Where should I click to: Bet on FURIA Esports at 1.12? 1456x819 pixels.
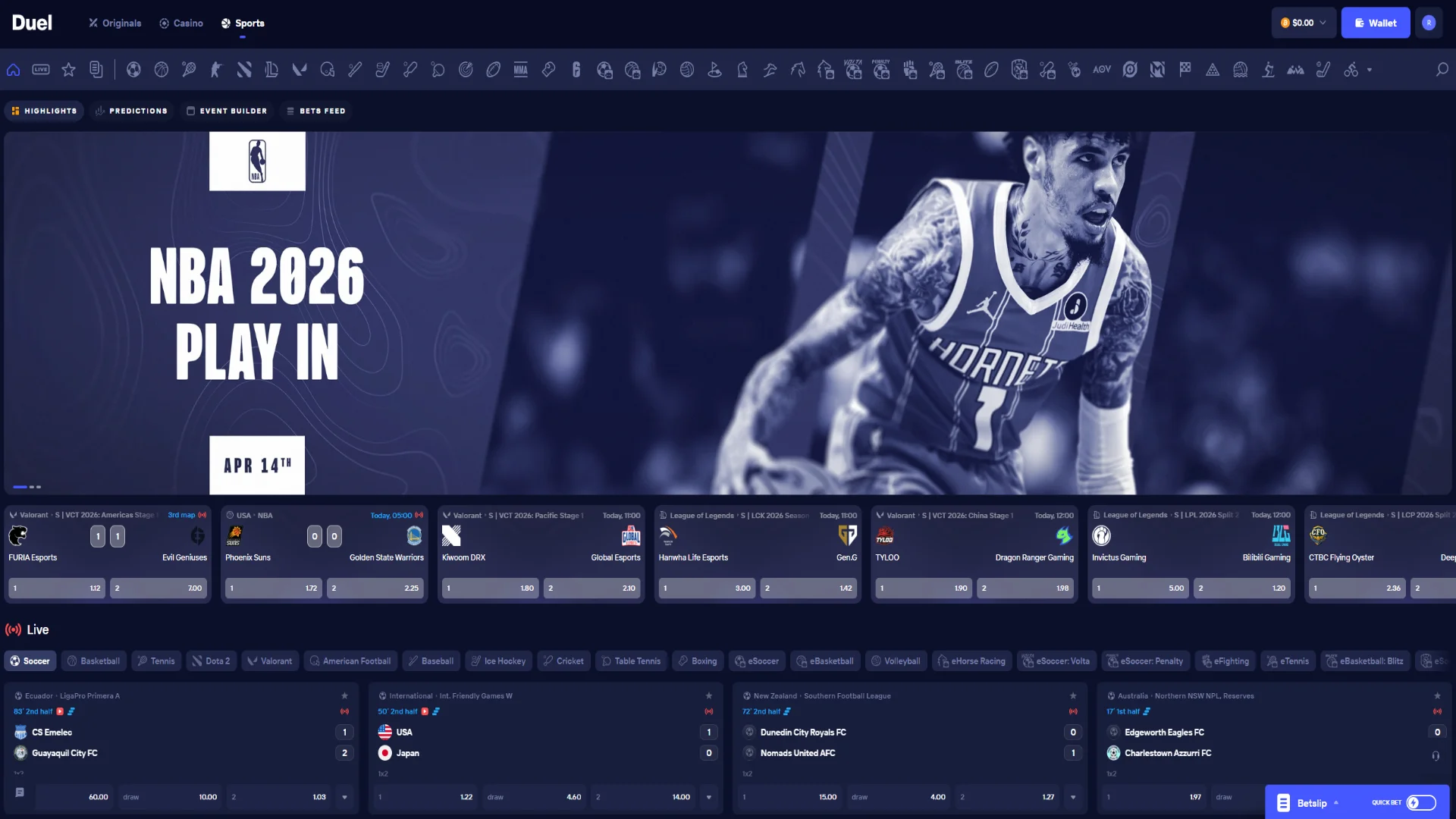(57, 588)
